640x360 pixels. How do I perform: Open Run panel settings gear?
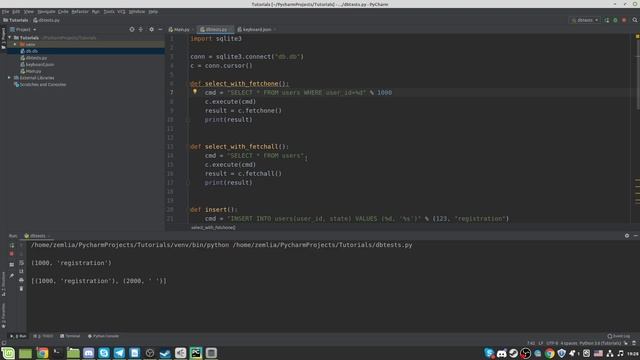pyautogui.click(x=627, y=236)
